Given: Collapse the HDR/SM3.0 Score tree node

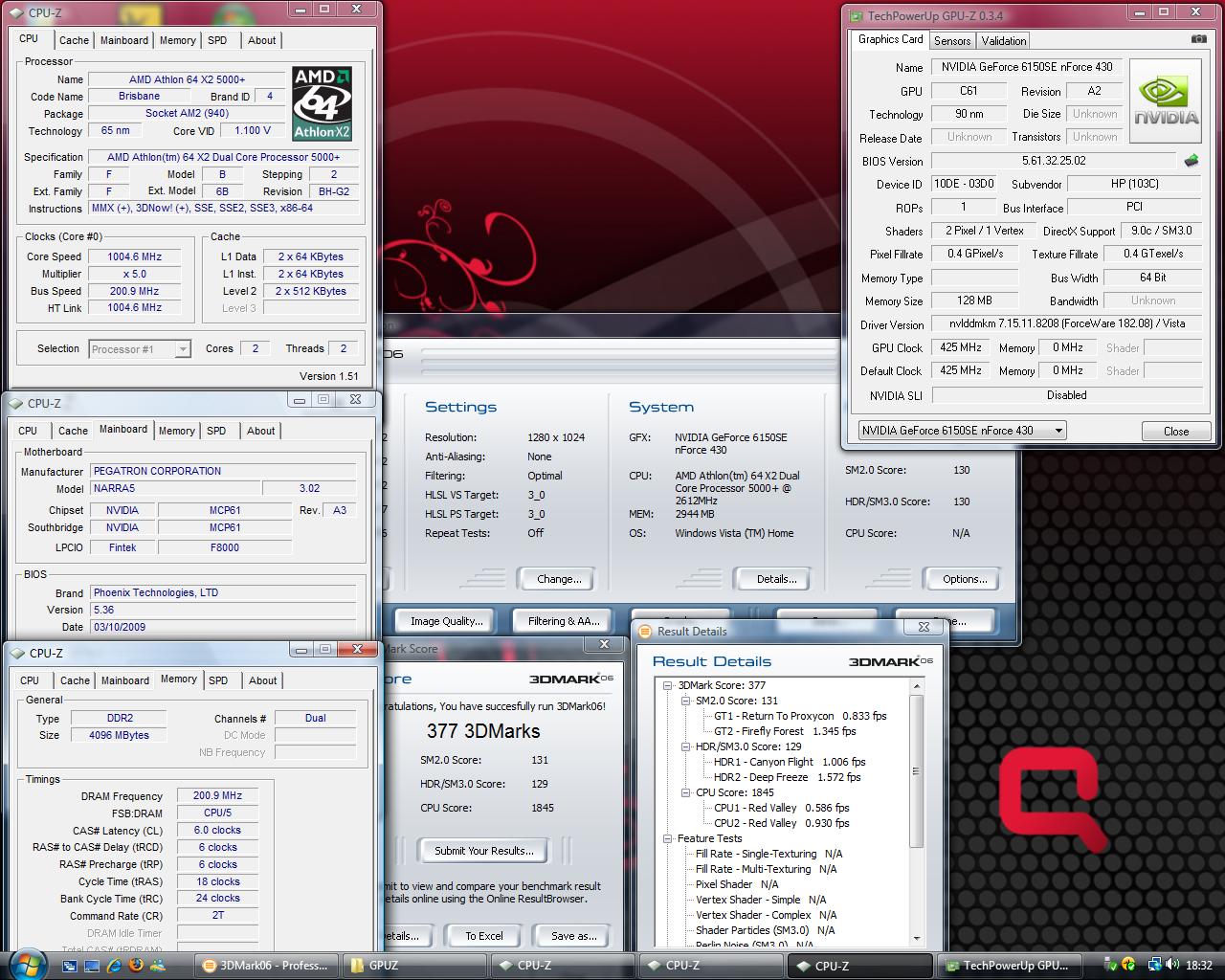Looking at the screenshot, I should tap(686, 746).
